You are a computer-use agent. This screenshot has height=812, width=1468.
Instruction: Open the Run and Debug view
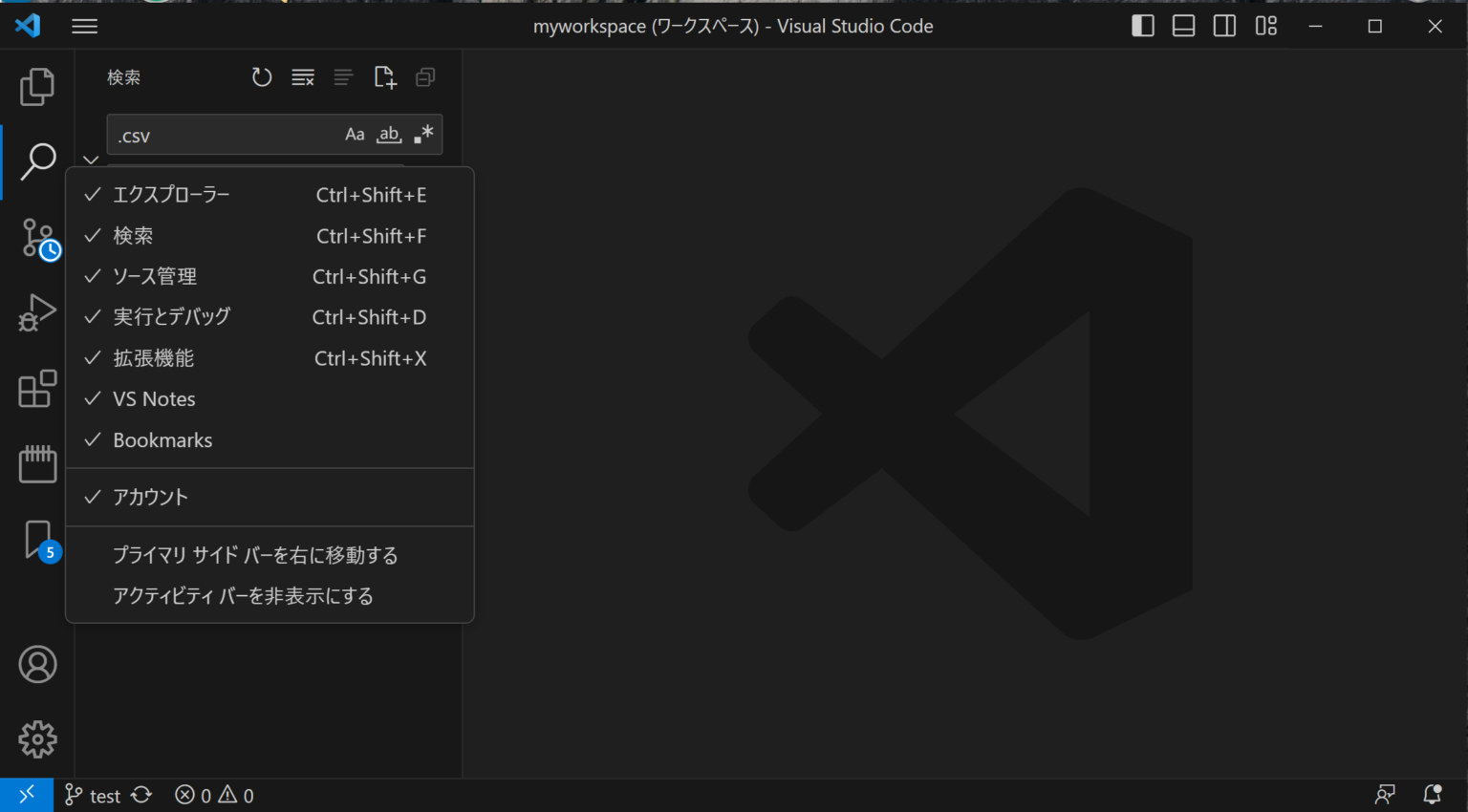click(36, 312)
